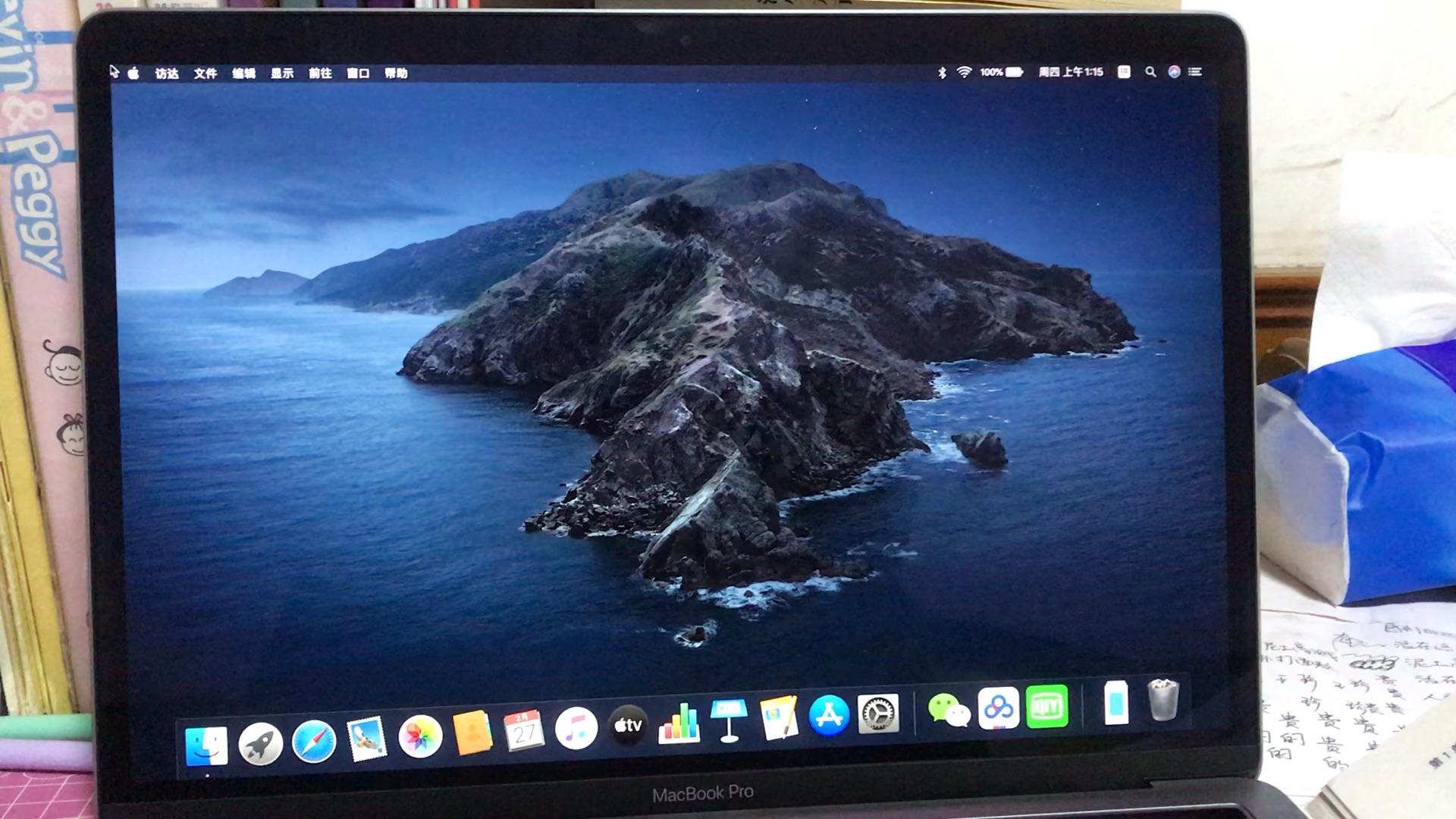1456x819 pixels.
Task: Open the 100% battery status menu
Action: 1001,72
